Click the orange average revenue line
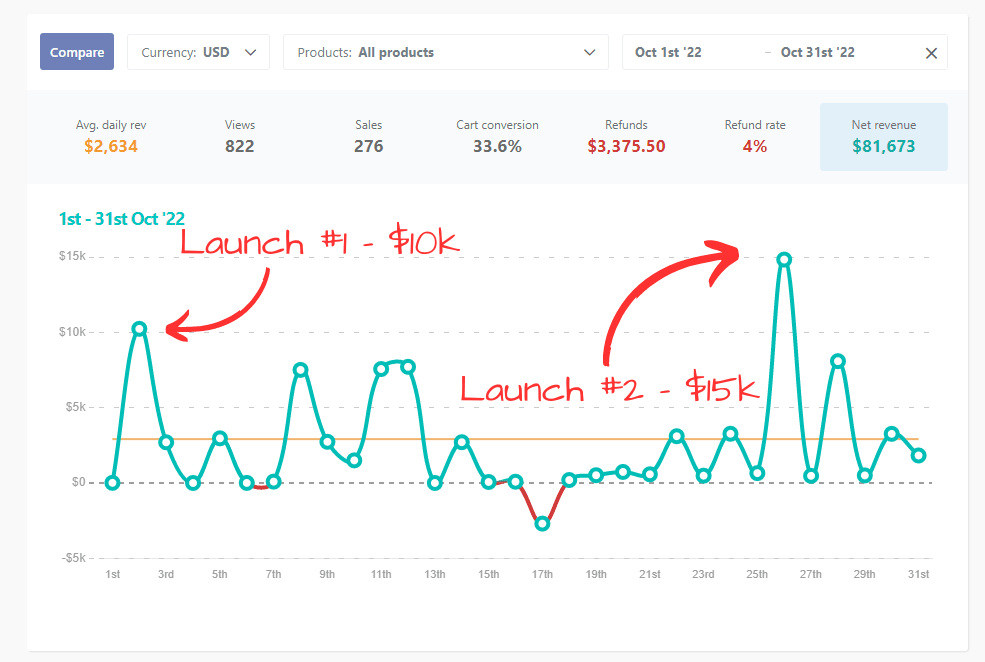The height and width of the screenshot is (662, 985). 600,439
